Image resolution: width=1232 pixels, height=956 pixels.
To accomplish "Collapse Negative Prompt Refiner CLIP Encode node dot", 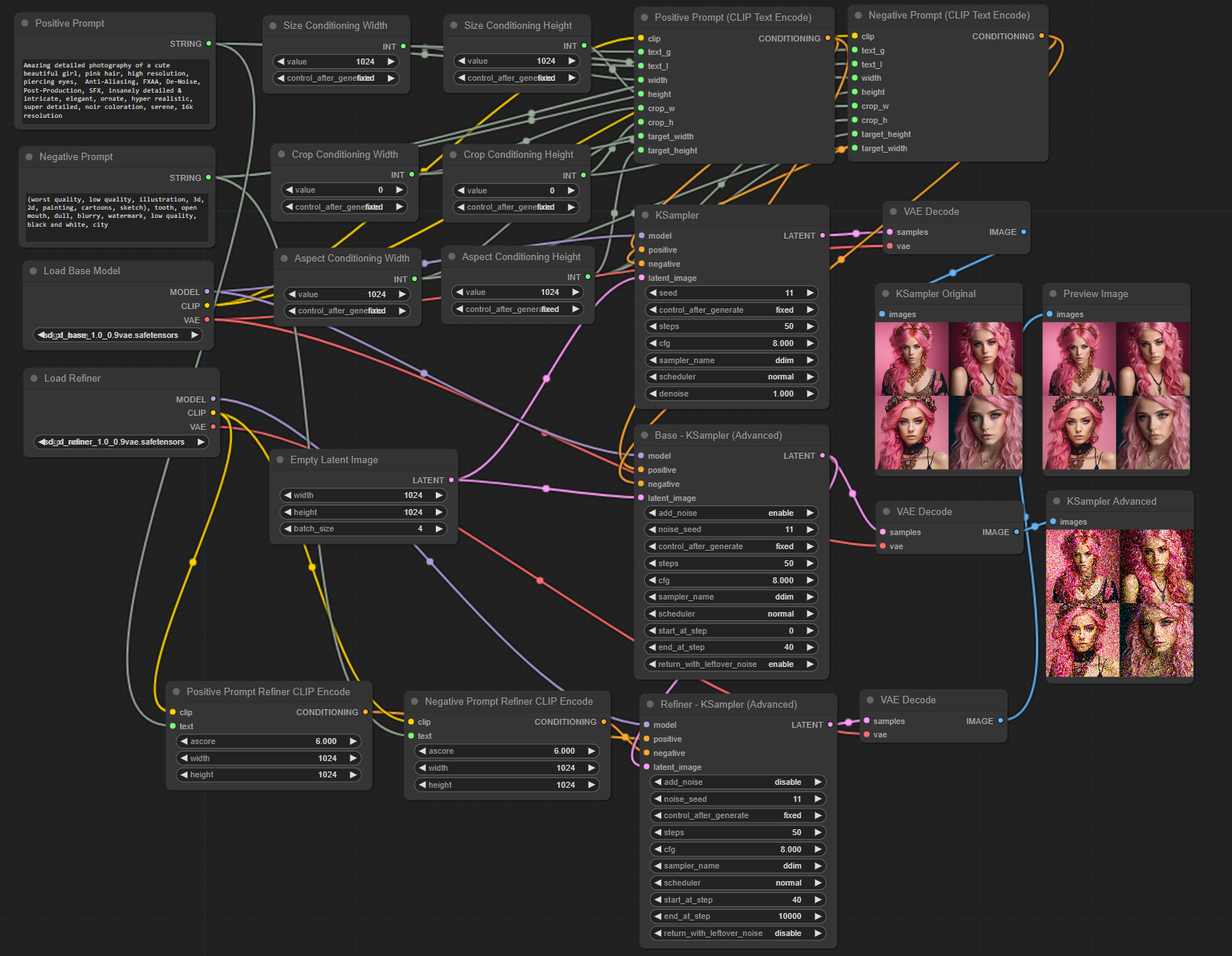I will pyautogui.click(x=415, y=701).
